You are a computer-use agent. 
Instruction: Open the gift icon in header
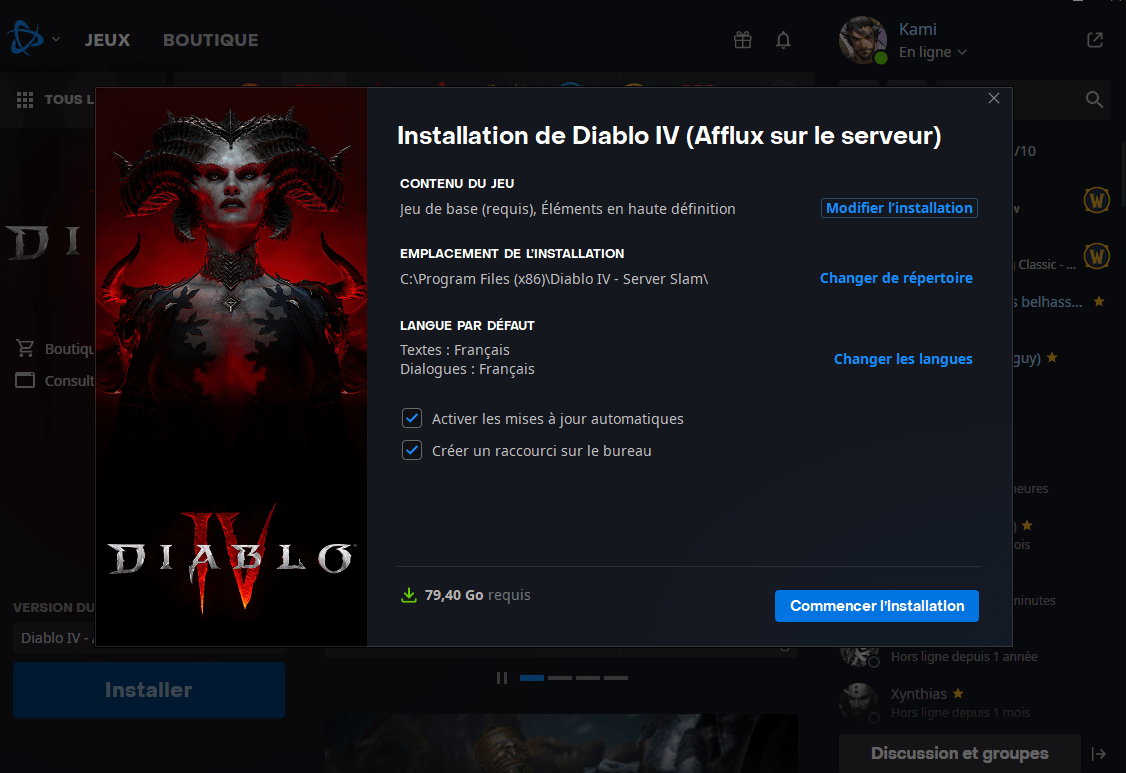[x=742, y=40]
